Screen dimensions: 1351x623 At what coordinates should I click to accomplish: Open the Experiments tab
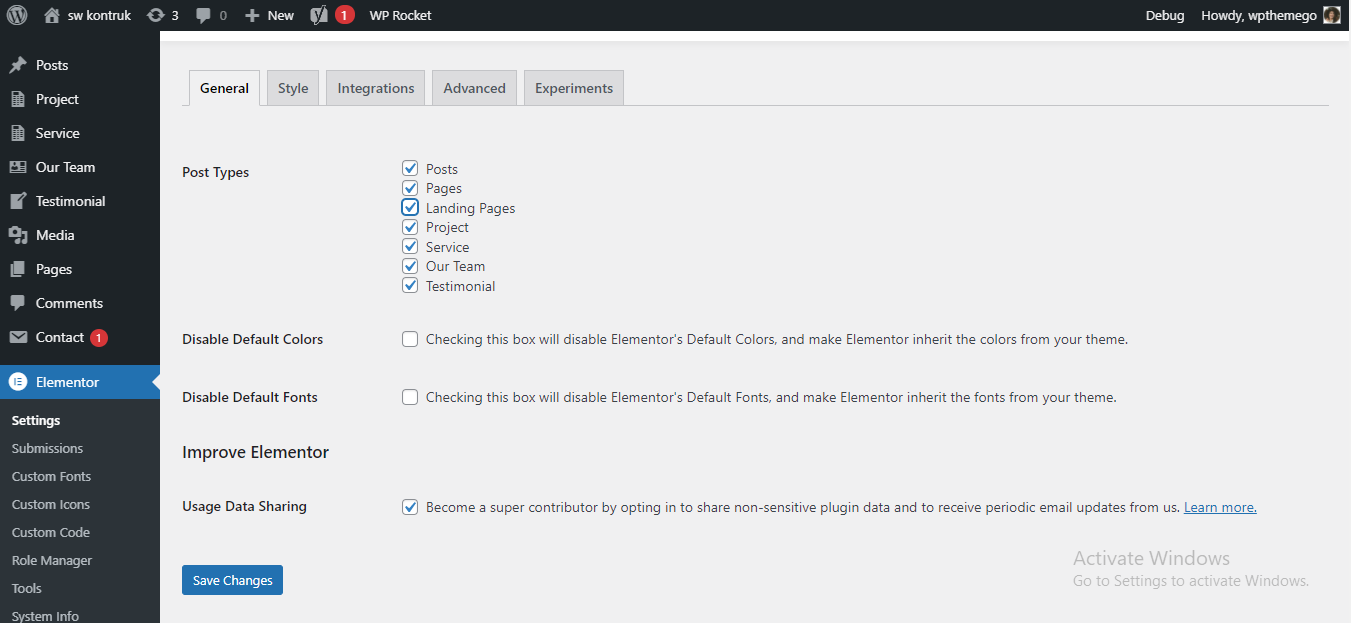pyautogui.click(x=574, y=88)
